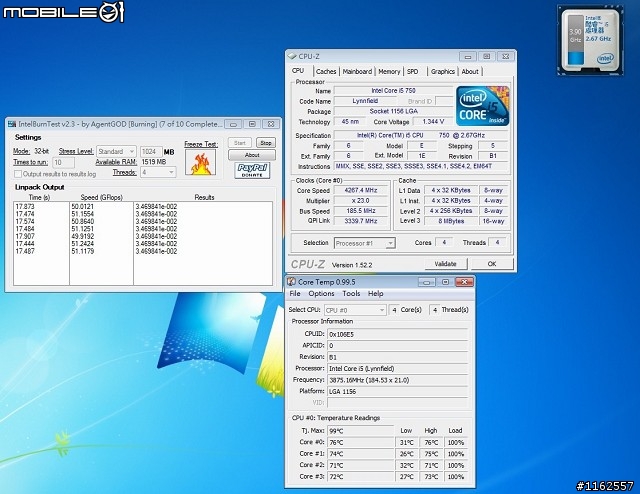Click the Speed (GFlops) column header
Image resolution: width=640 pixels, height=494 pixels.
(101, 197)
